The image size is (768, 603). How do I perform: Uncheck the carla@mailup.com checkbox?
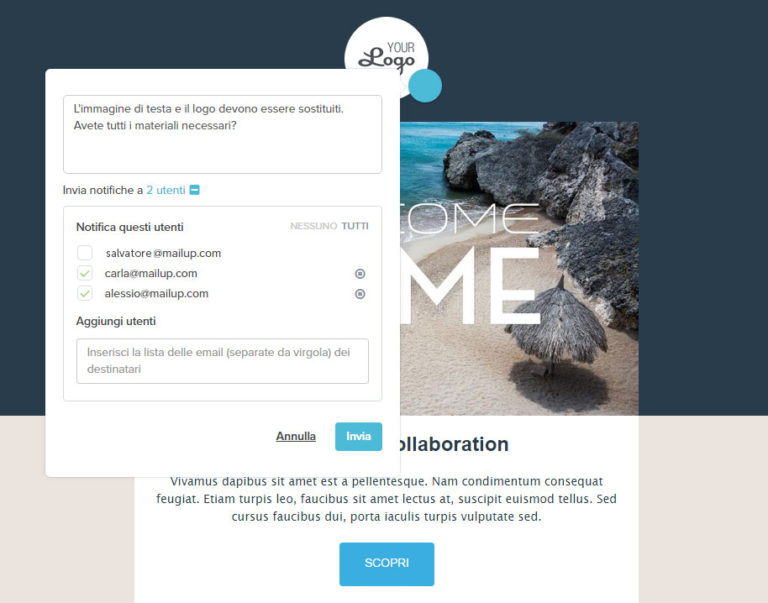coord(85,273)
